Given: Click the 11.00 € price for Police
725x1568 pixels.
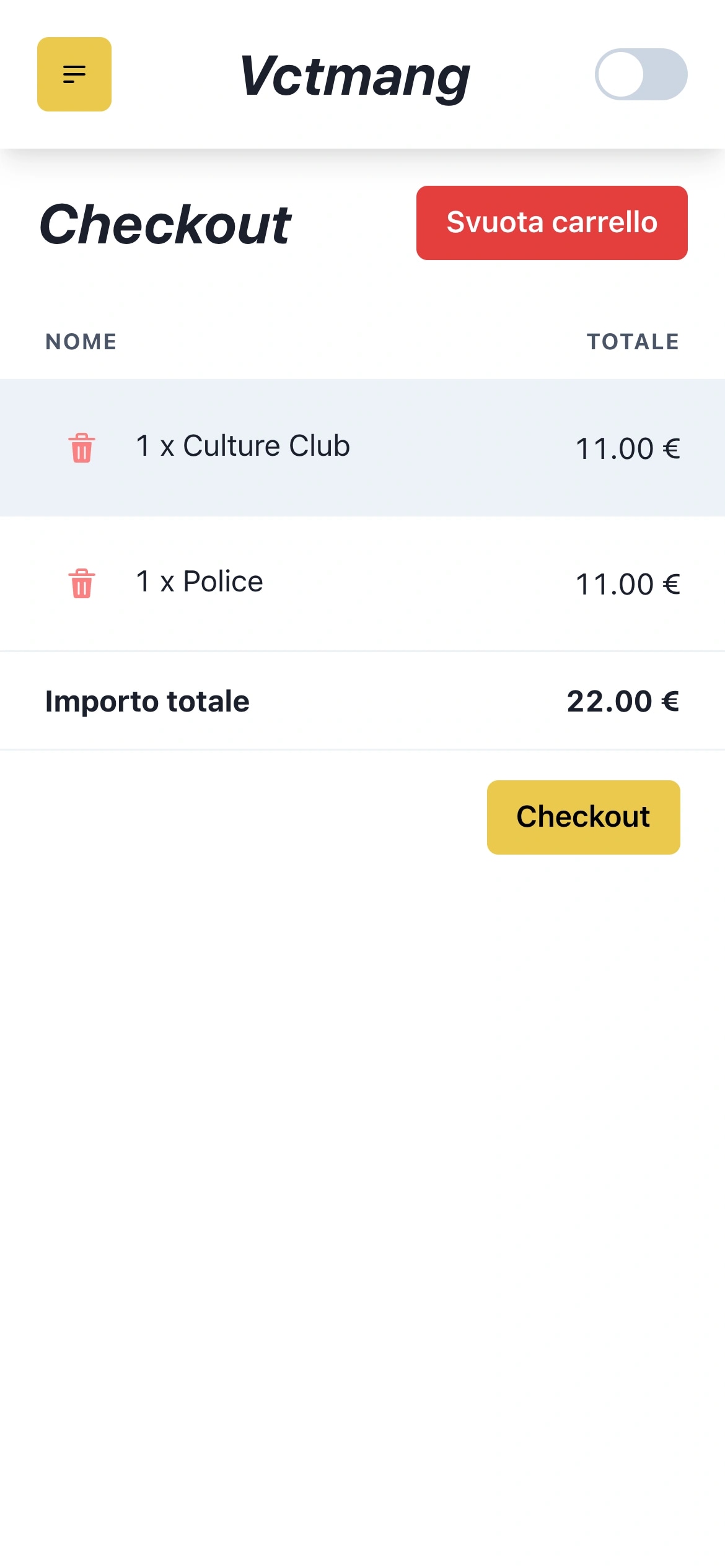Looking at the screenshot, I should pyautogui.click(x=627, y=584).
